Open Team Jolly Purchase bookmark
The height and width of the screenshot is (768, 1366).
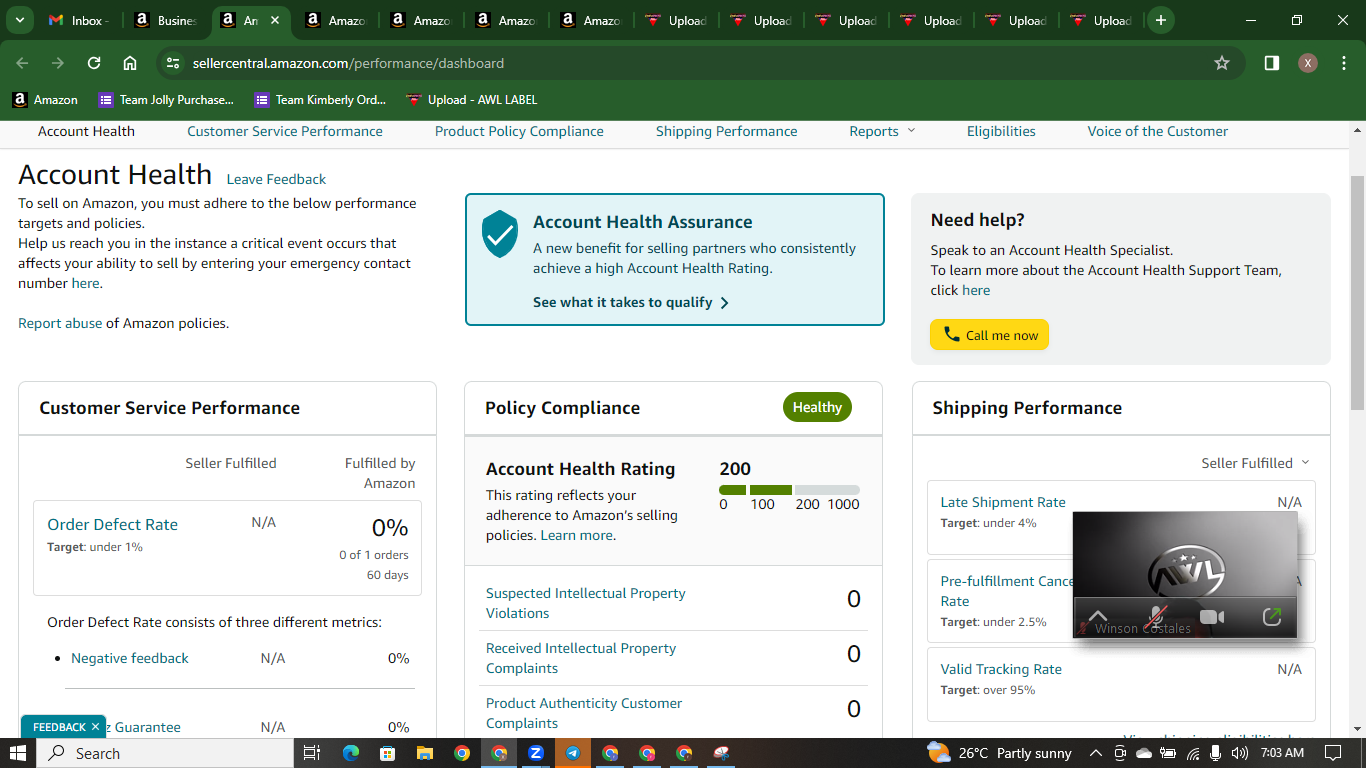click(x=166, y=100)
